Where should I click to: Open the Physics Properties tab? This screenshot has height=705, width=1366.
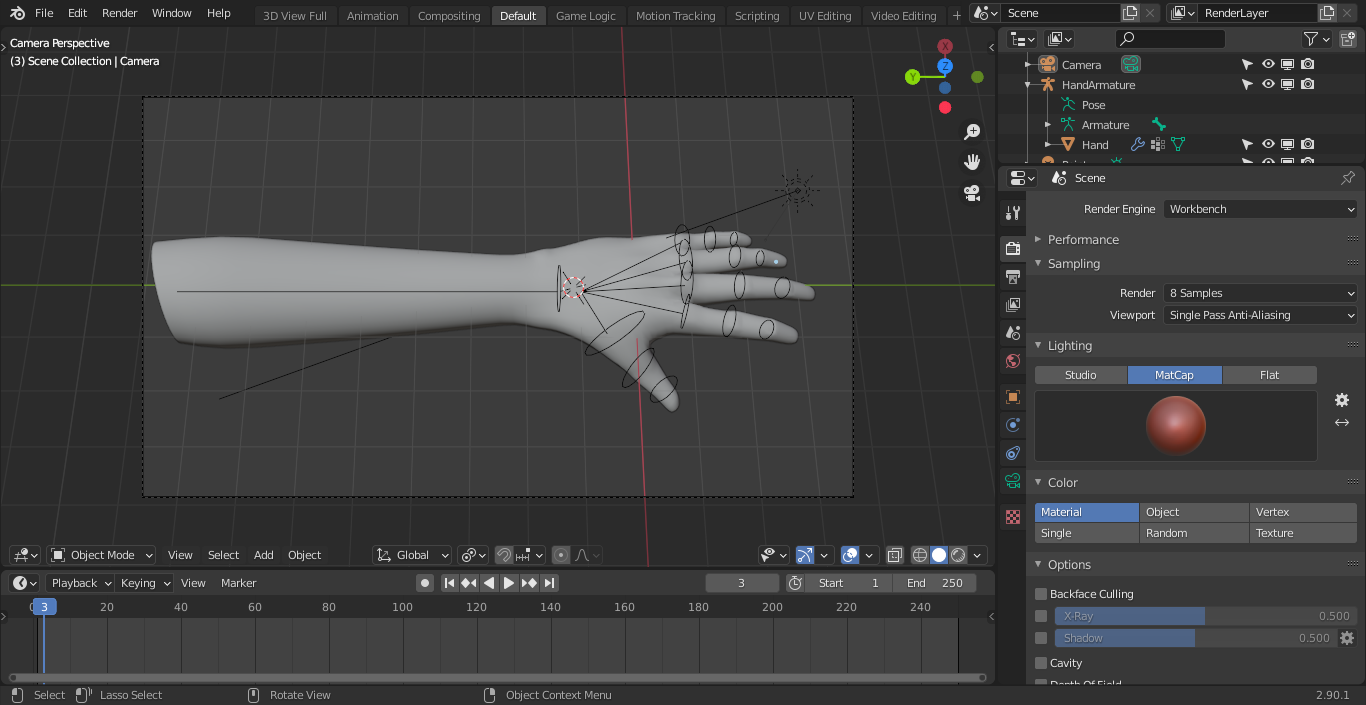[x=1012, y=453]
